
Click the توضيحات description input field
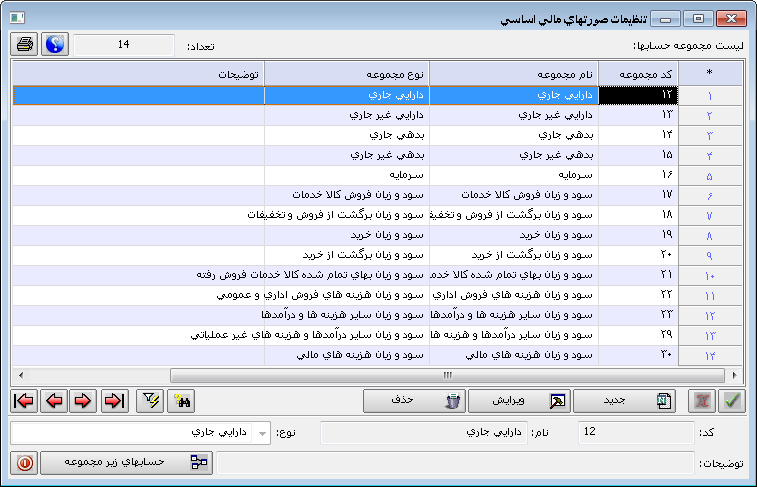pos(455,462)
